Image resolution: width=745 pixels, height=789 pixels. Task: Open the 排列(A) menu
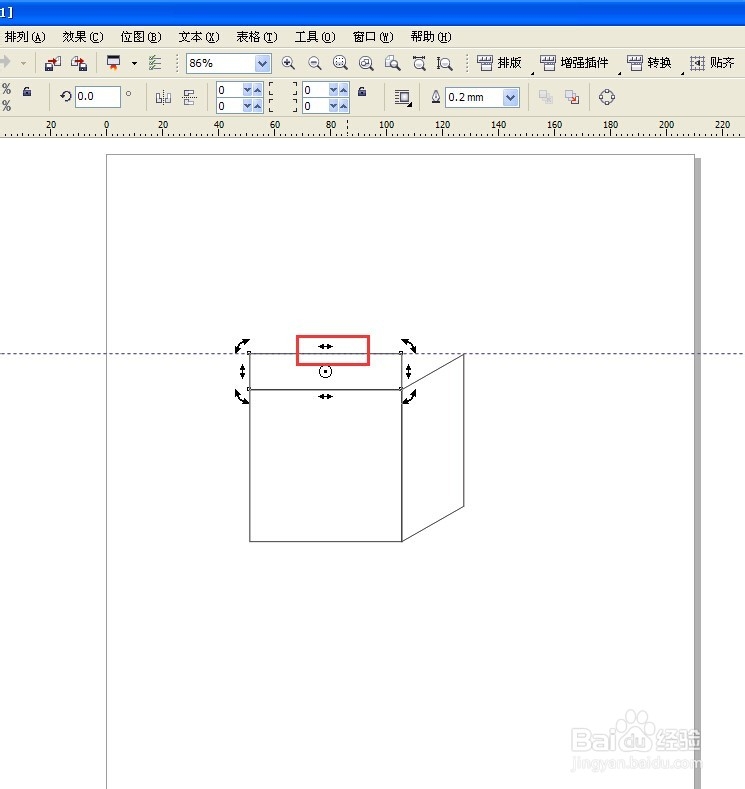click(25, 37)
